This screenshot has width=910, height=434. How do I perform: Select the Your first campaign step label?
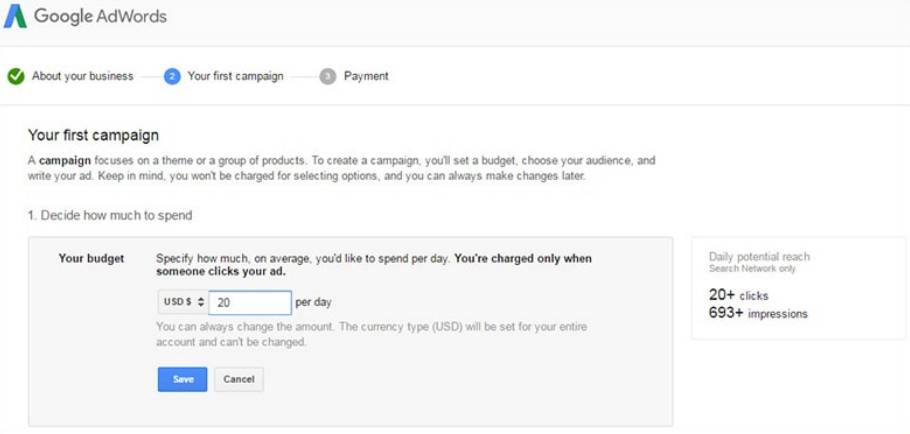(x=235, y=76)
